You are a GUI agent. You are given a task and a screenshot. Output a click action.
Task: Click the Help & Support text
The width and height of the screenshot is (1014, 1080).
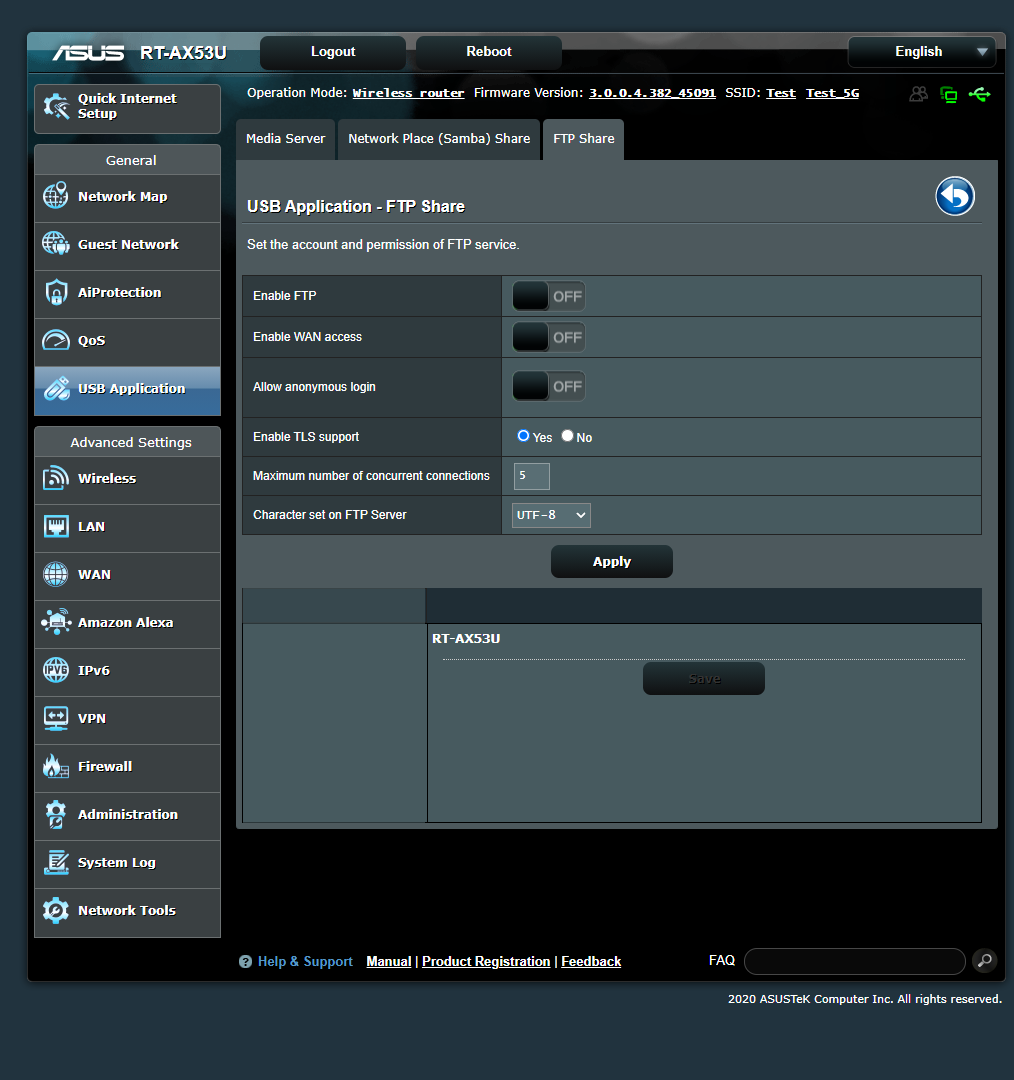pos(305,962)
